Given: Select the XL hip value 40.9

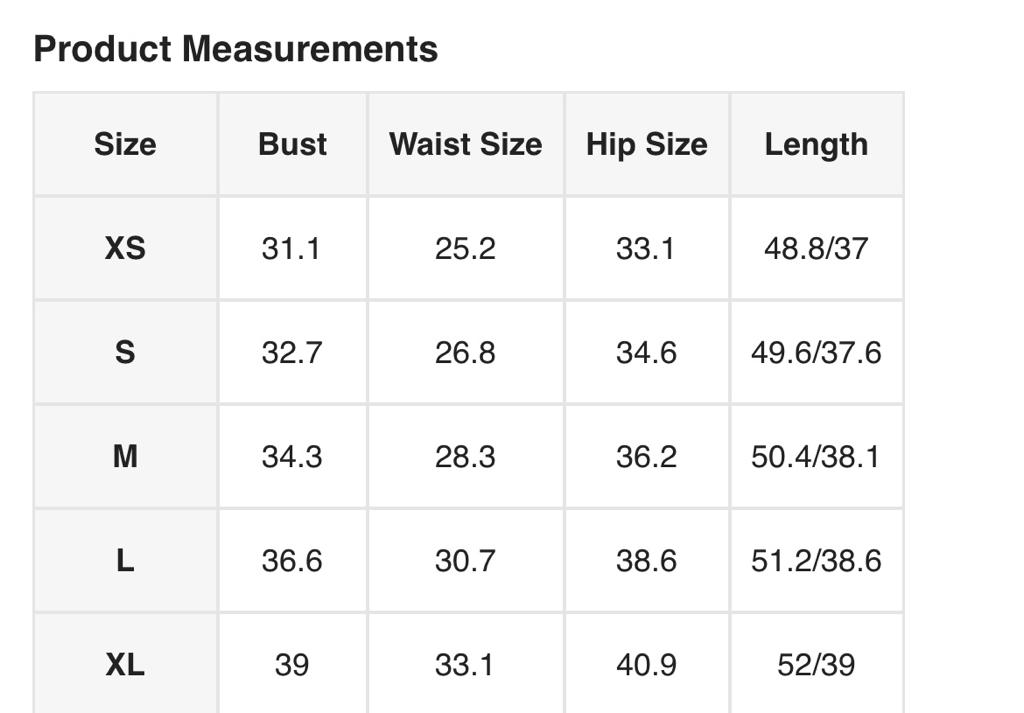Looking at the screenshot, I should [646, 664].
